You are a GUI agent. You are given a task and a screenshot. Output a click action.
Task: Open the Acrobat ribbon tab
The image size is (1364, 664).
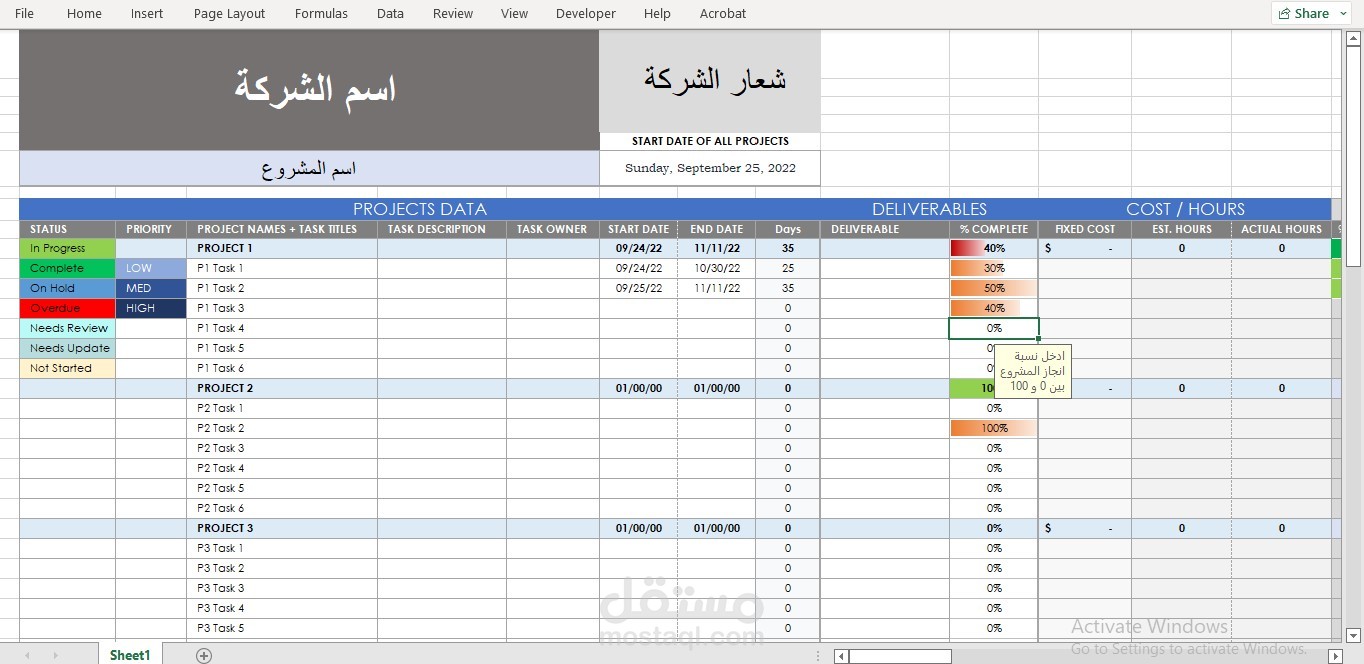[x=722, y=13]
